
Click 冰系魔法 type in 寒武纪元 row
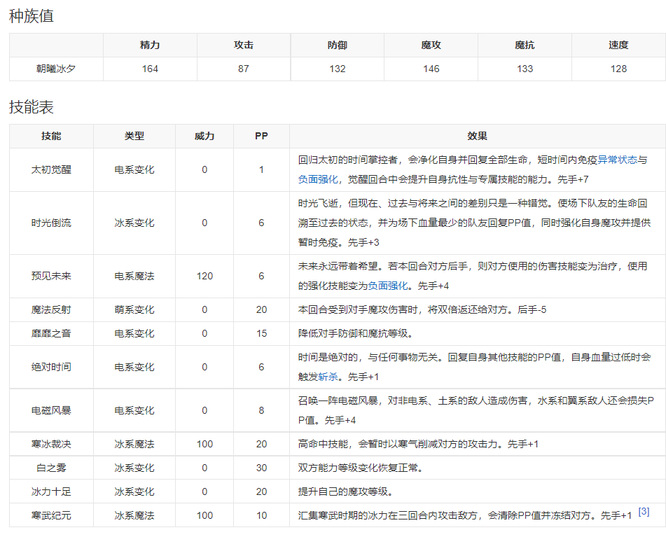point(134,515)
